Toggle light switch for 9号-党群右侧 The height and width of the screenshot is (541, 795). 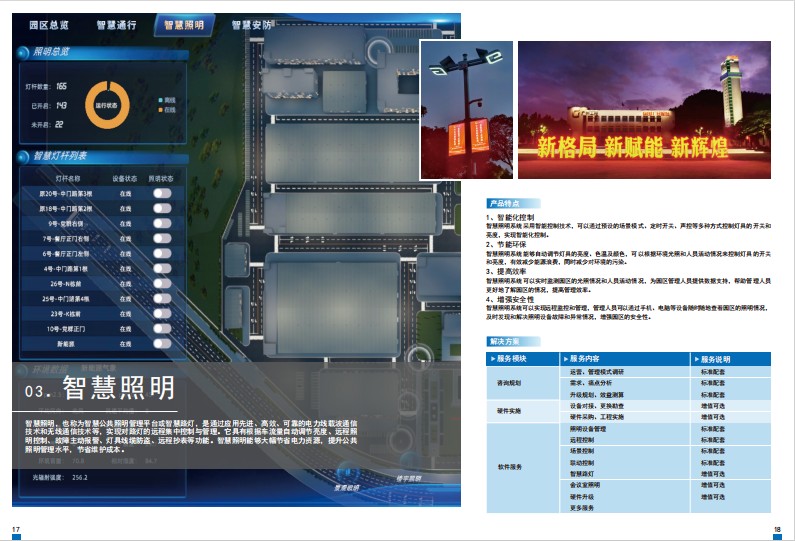point(162,224)
